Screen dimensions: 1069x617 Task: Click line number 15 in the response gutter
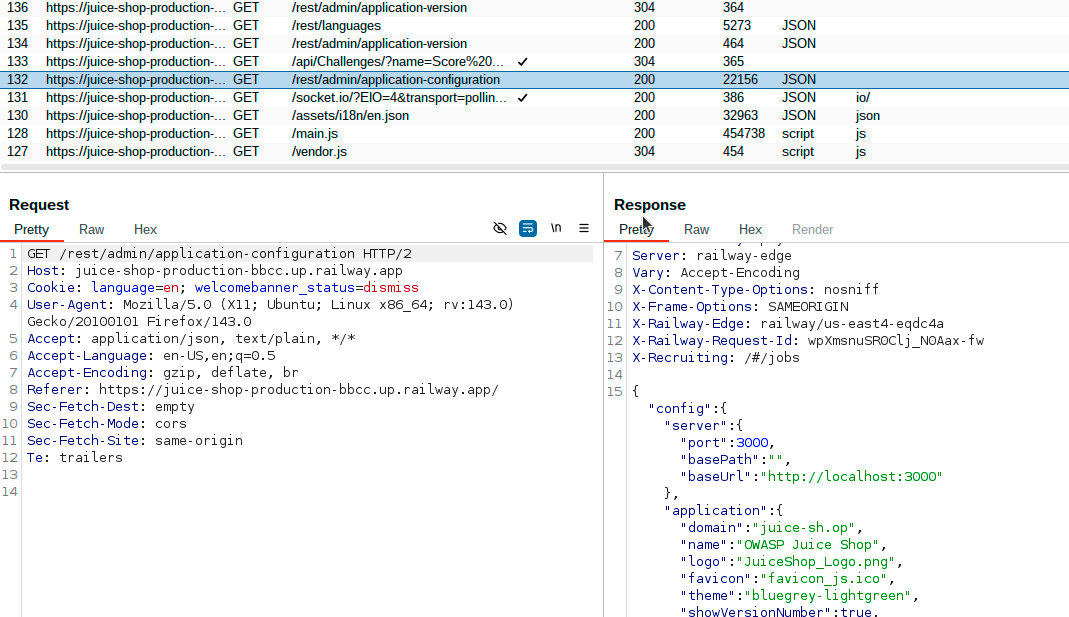pos(614,391)
